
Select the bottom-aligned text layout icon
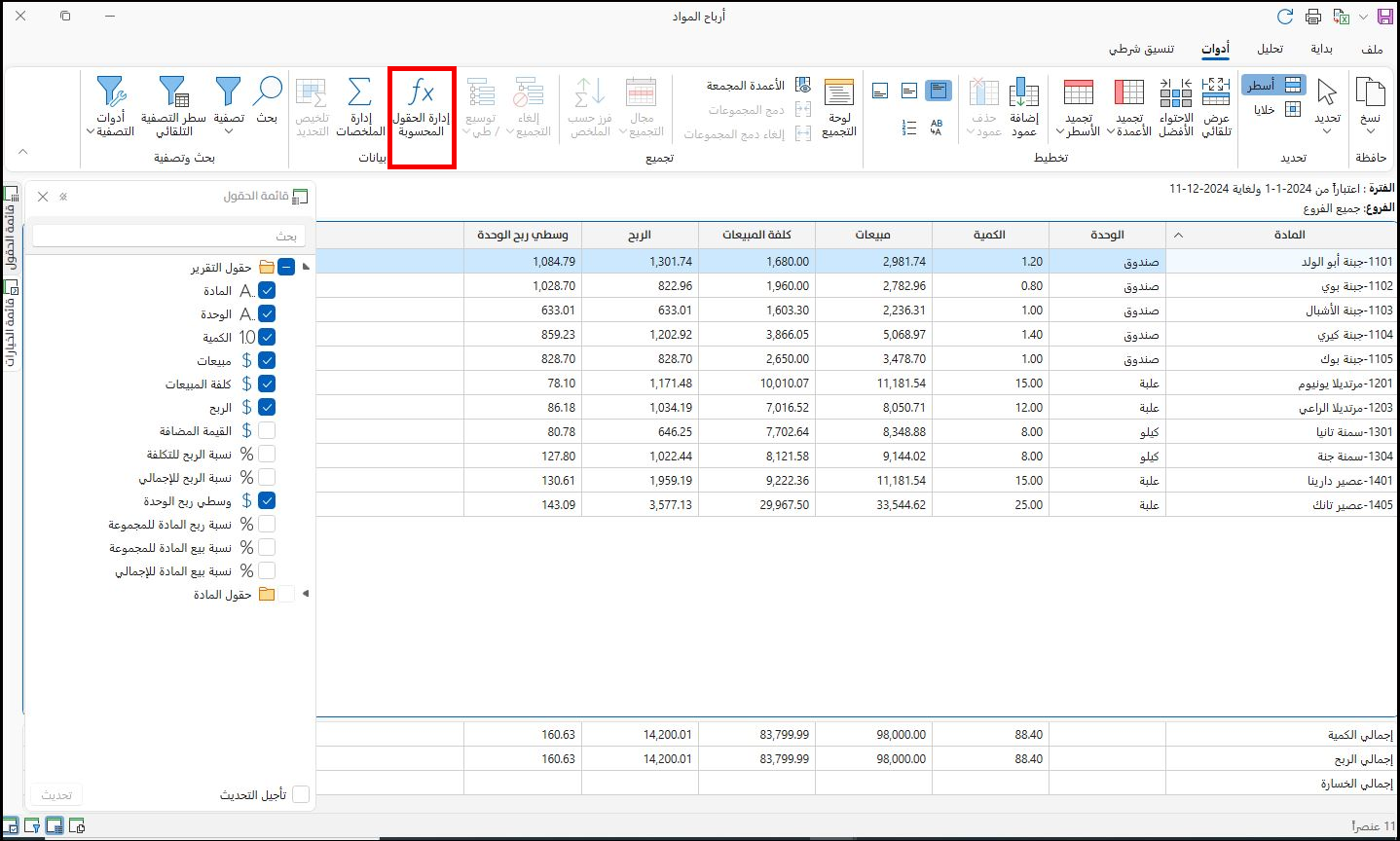[x=880, y=91]
